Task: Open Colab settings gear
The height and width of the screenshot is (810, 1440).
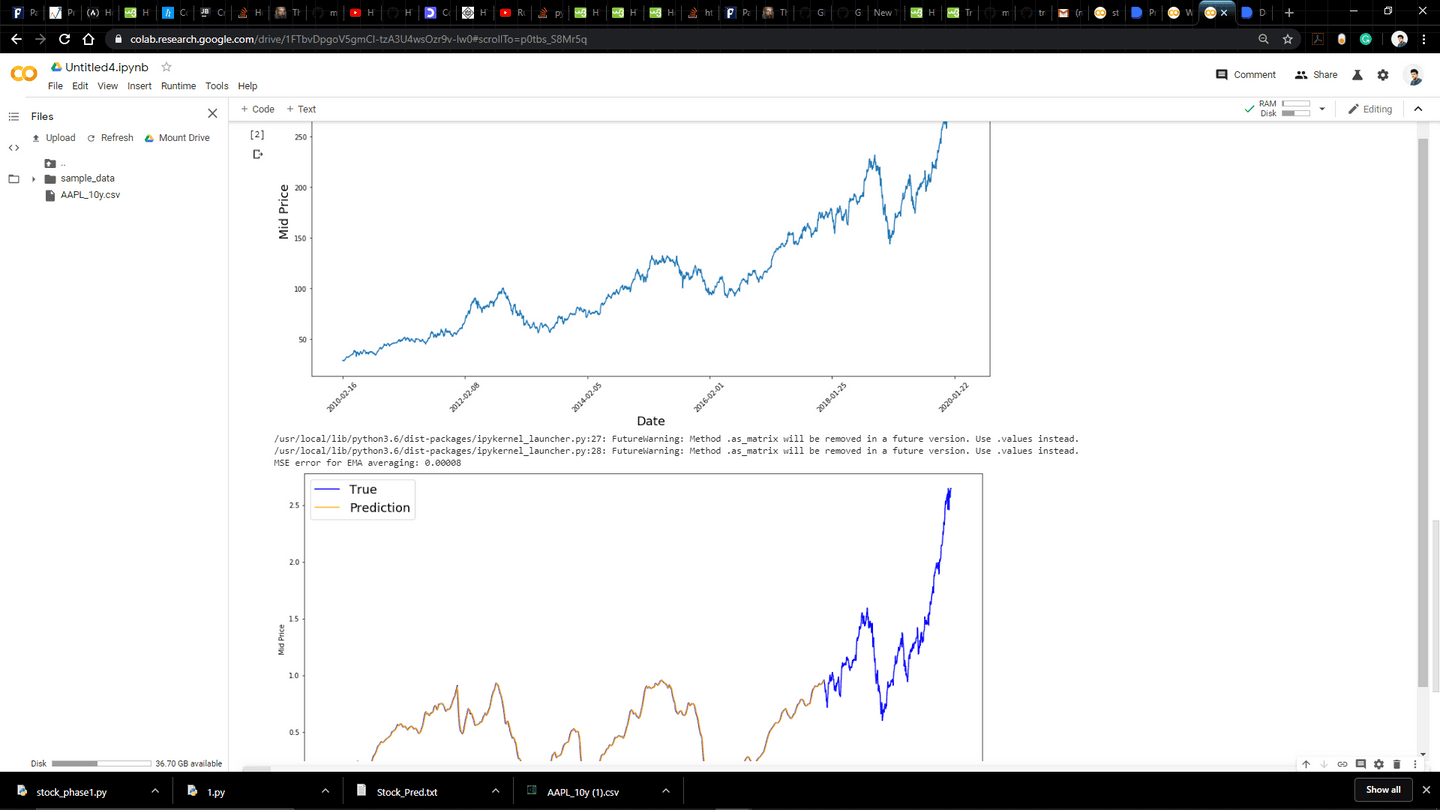Action: point(1383,75)
